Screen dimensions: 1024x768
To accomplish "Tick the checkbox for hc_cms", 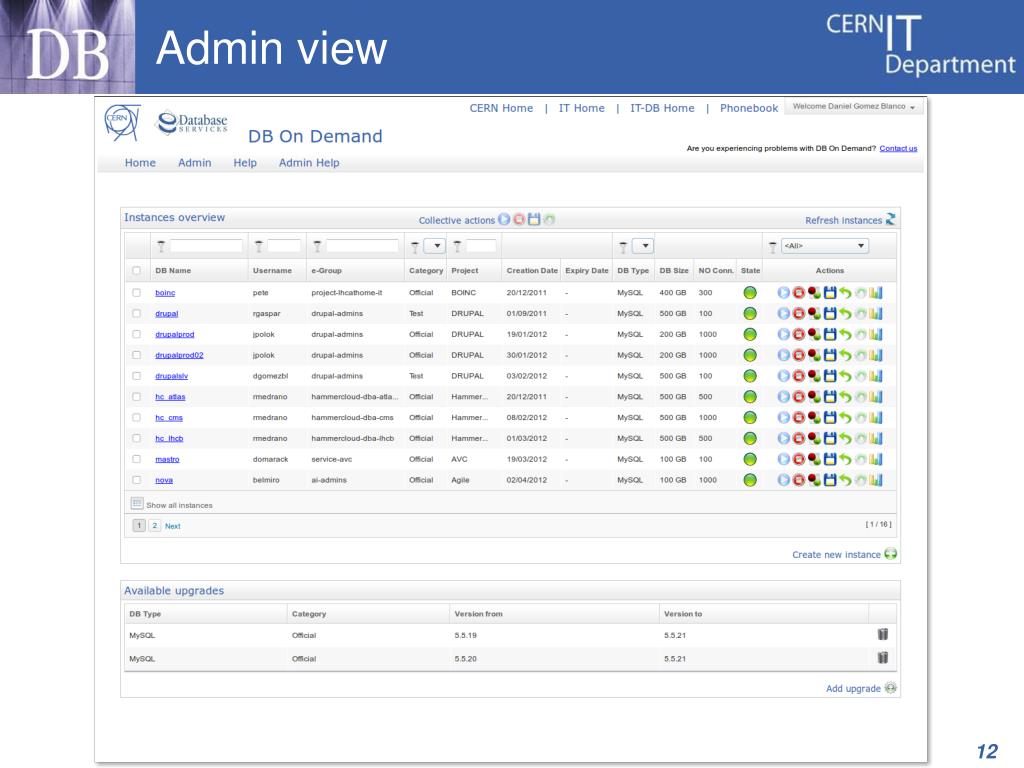I will (x=136, y=418).
